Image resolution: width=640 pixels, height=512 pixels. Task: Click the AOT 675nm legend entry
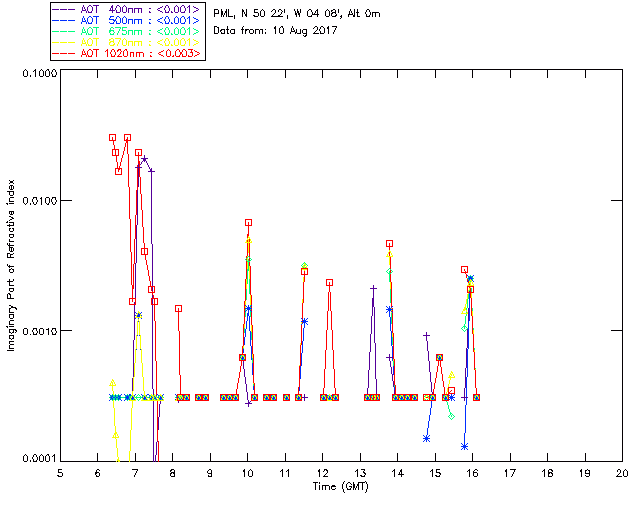(126, 31)
